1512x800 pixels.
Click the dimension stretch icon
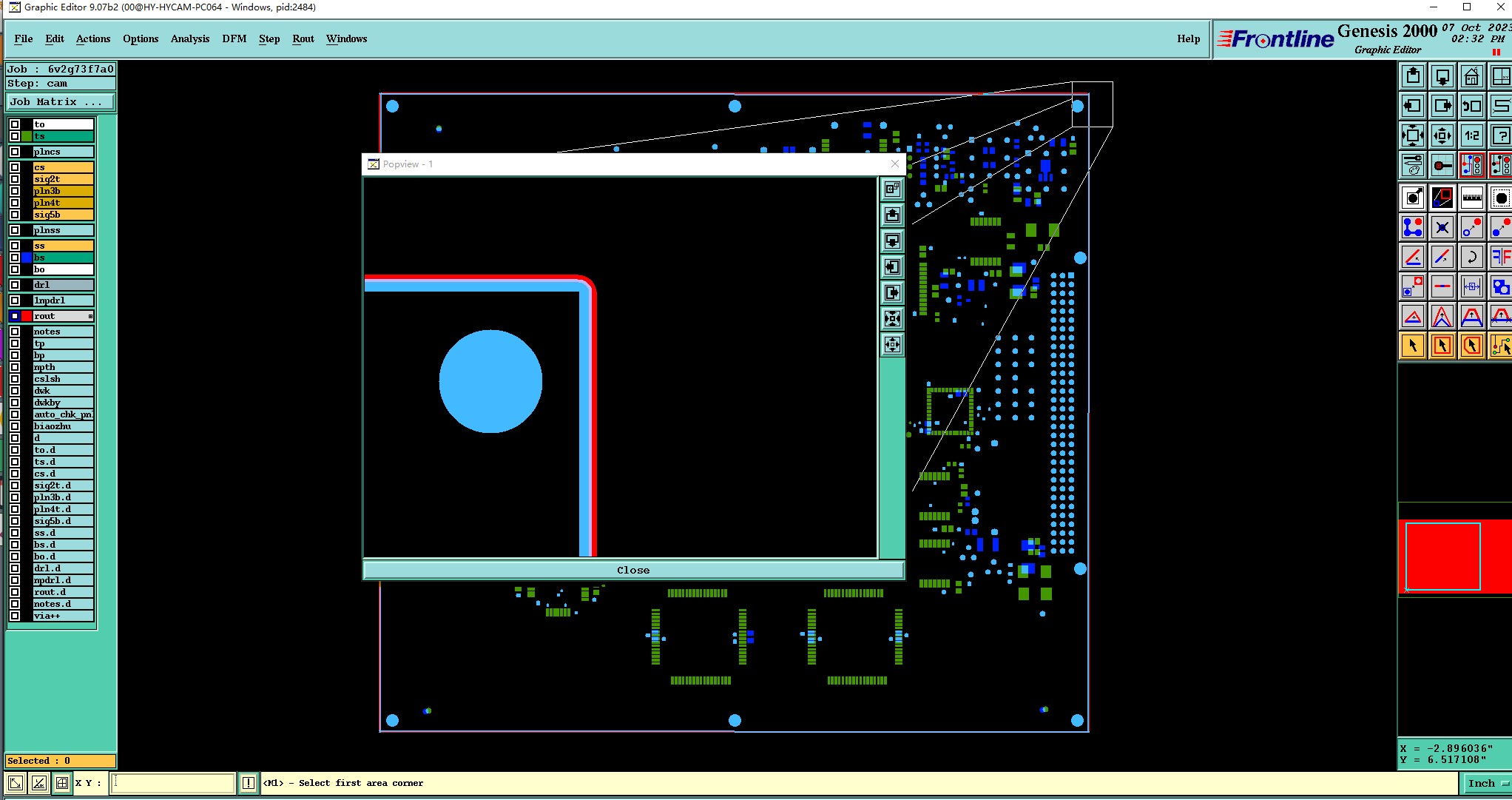click(1472, 286)
